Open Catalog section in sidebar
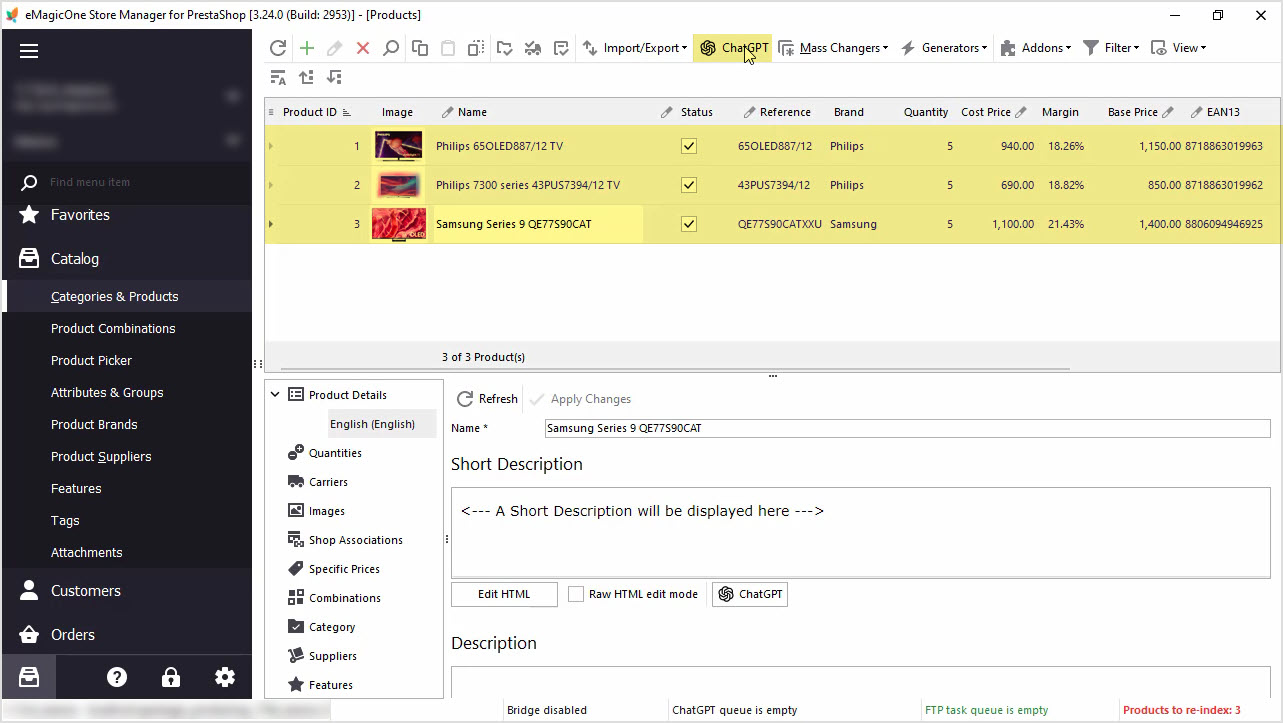Image resolution: width=1283 pixels, height=723 pixels. [x=75, y=259]
